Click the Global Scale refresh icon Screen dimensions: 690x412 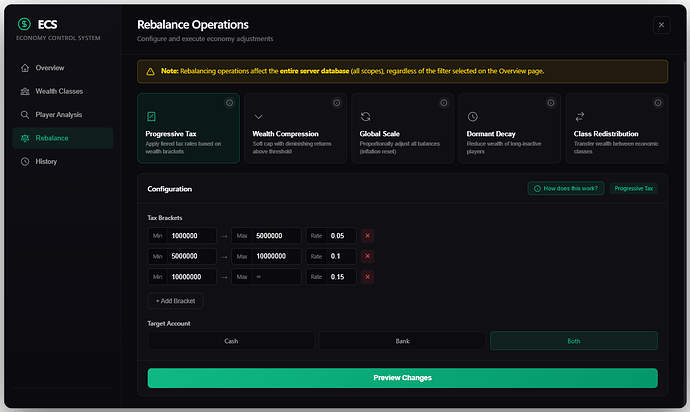(366, 117)
